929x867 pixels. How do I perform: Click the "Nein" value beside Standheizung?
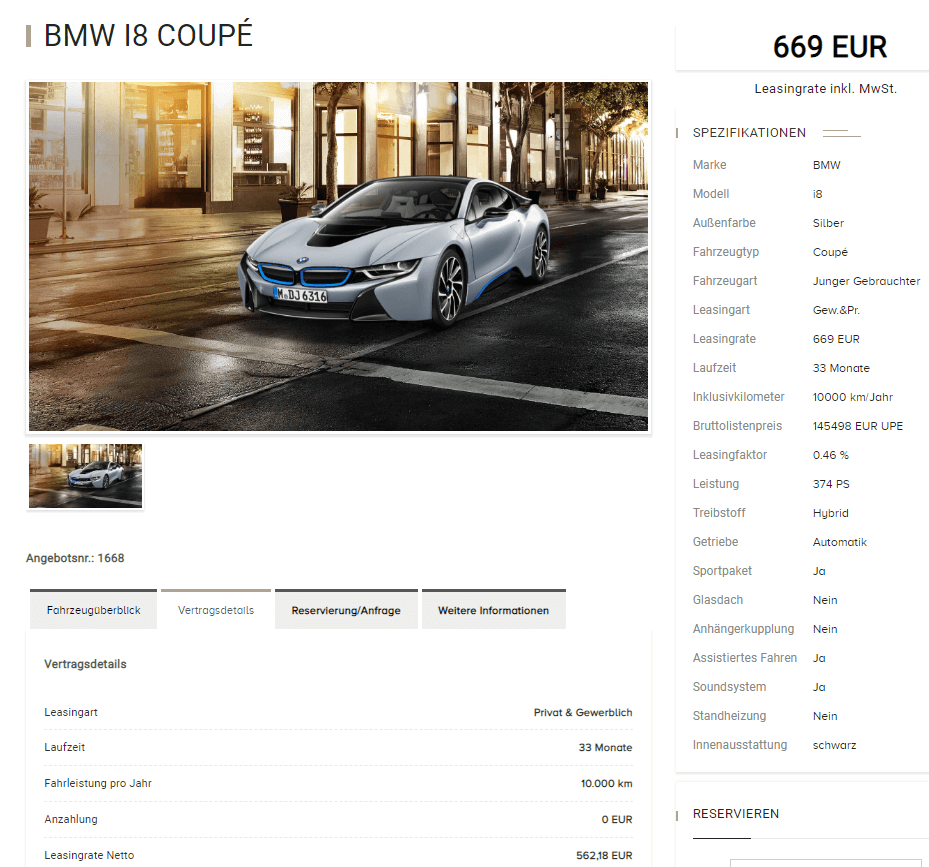point(825,716)
